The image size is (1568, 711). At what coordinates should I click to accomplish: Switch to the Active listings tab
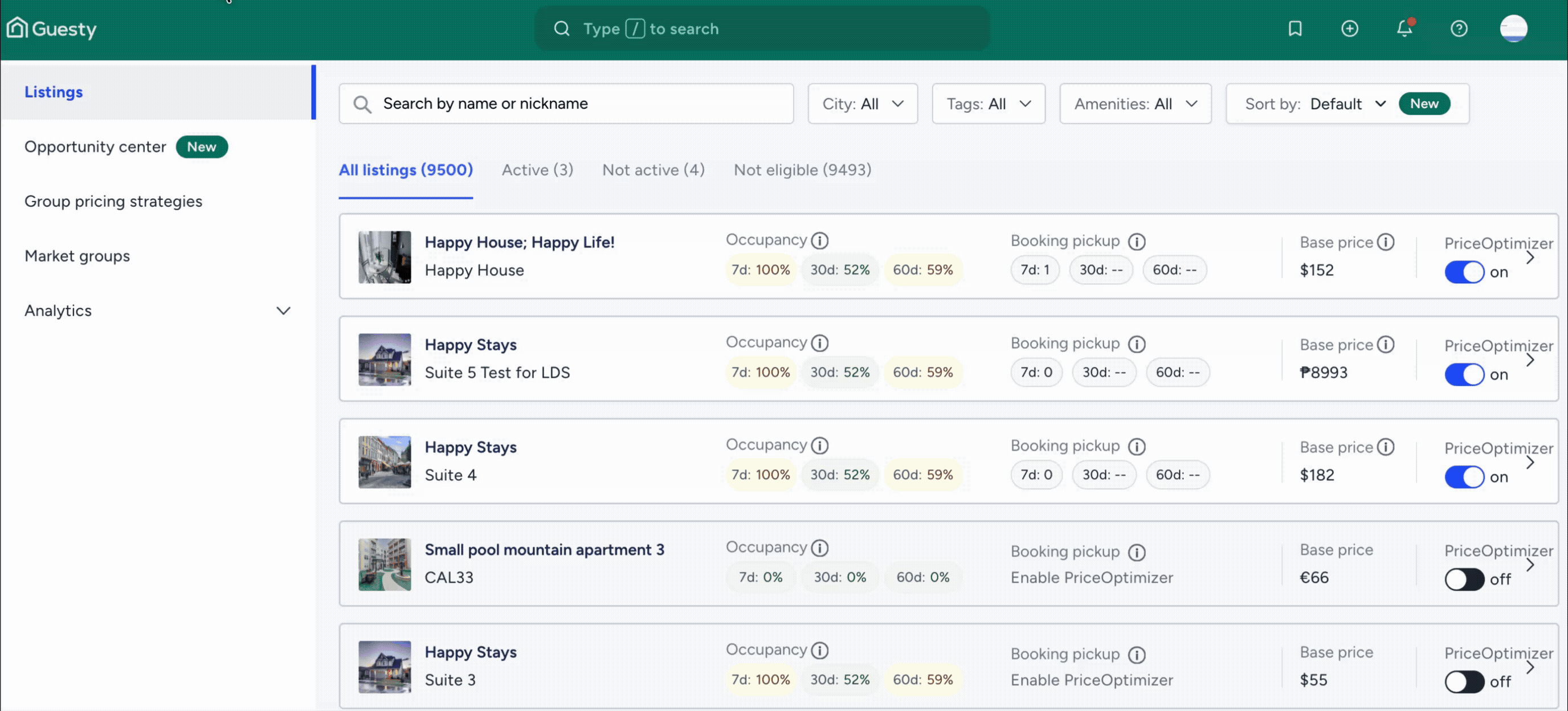537,170
